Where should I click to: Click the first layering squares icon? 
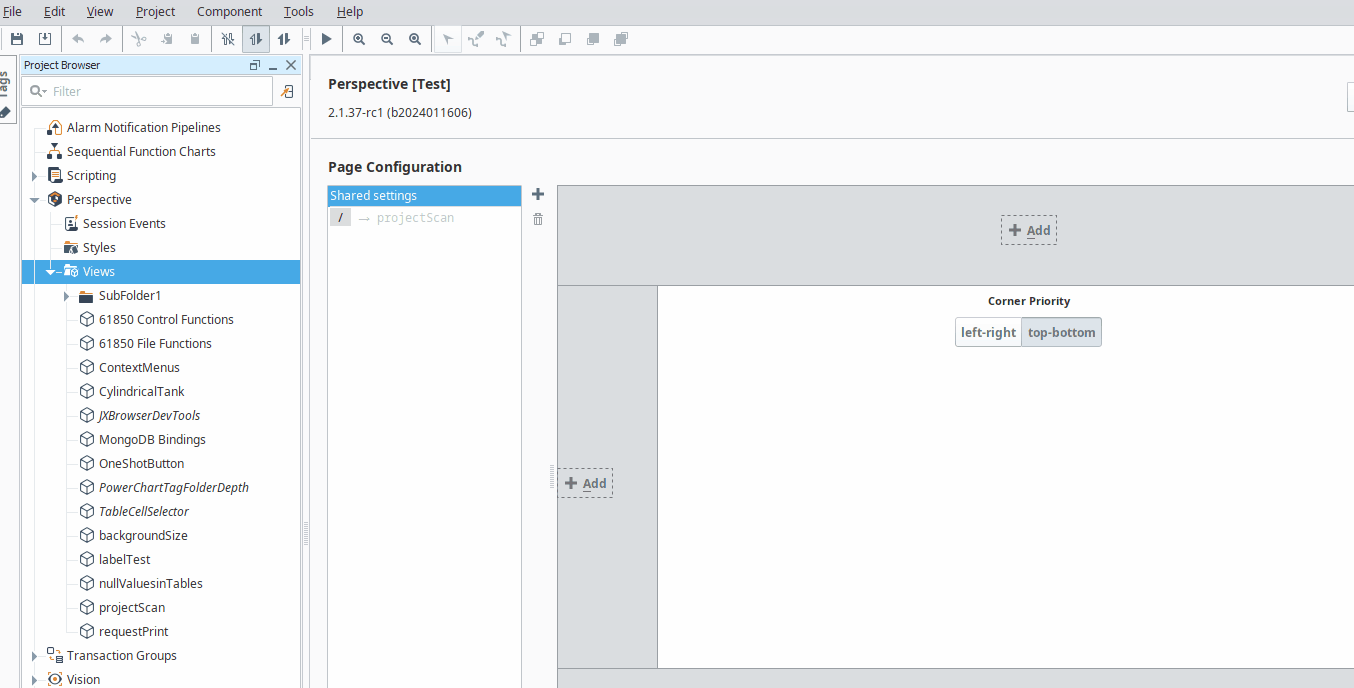coord(537,39)
